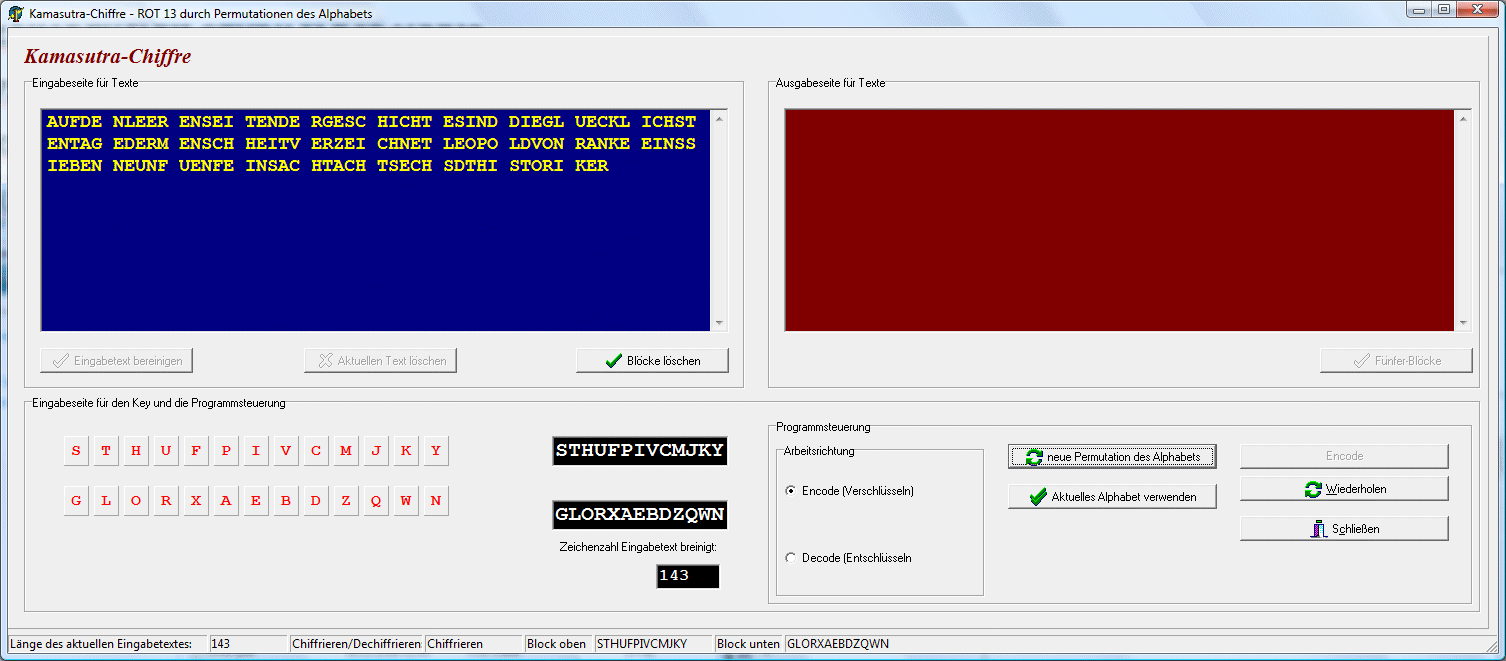
Task: Click the Fünfer-Blöcke button
Action: pos(1396,361)
